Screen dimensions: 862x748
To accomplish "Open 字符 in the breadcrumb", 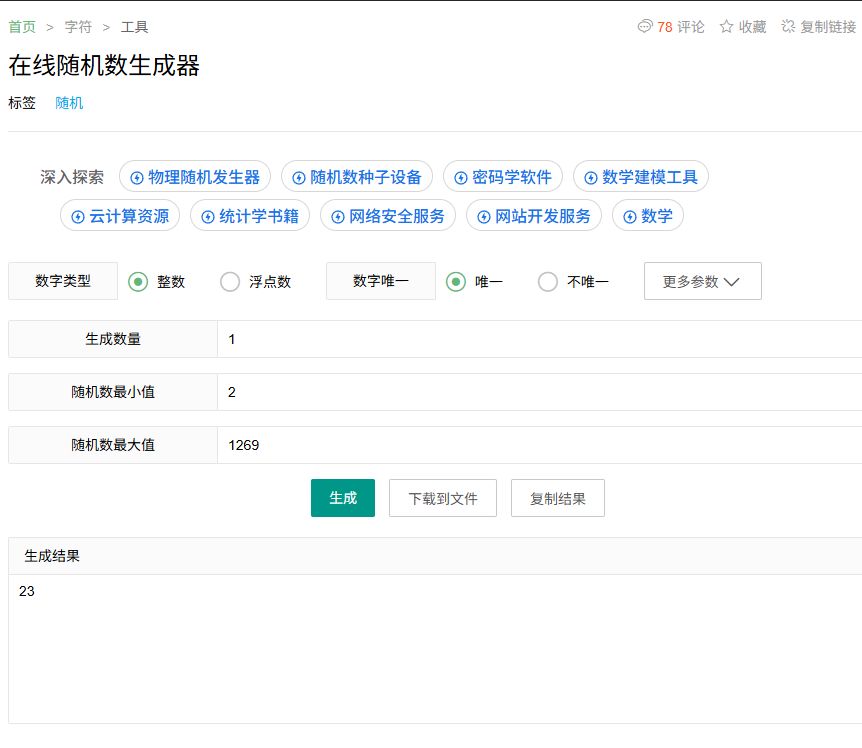I will (78, 27).
